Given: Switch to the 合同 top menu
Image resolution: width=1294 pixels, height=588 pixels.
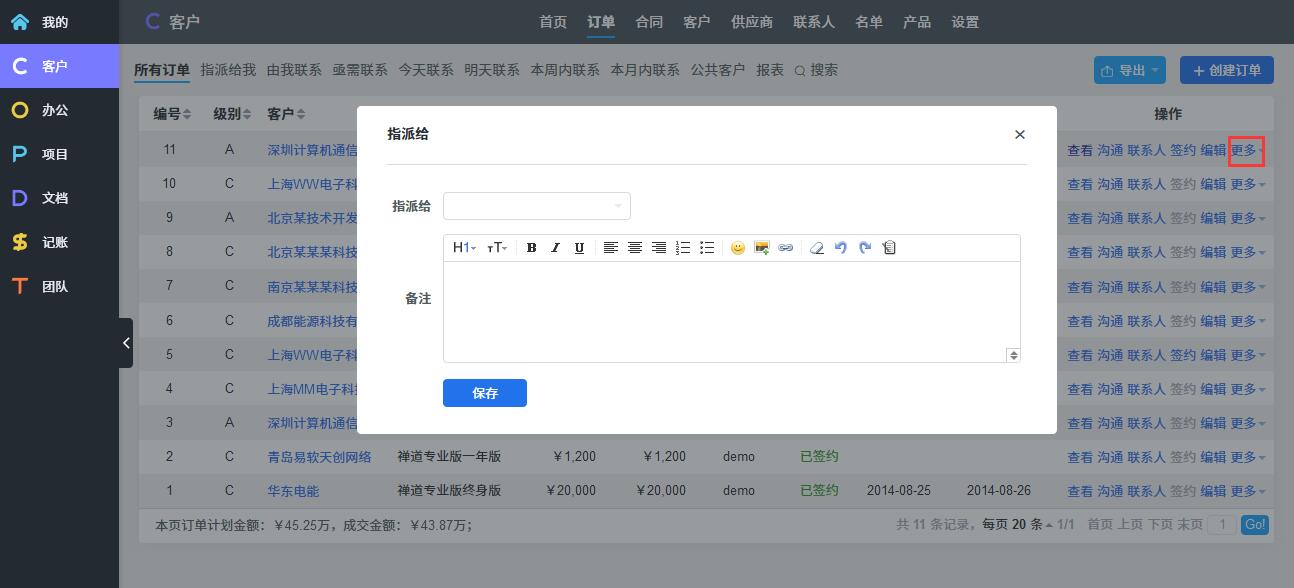Looking at the screenshot, I should tap(649, 22).
